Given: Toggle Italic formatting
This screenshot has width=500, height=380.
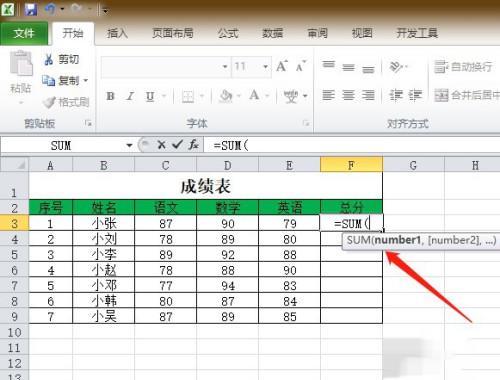Looking at the screenshot, I should [x=130, y=96].
